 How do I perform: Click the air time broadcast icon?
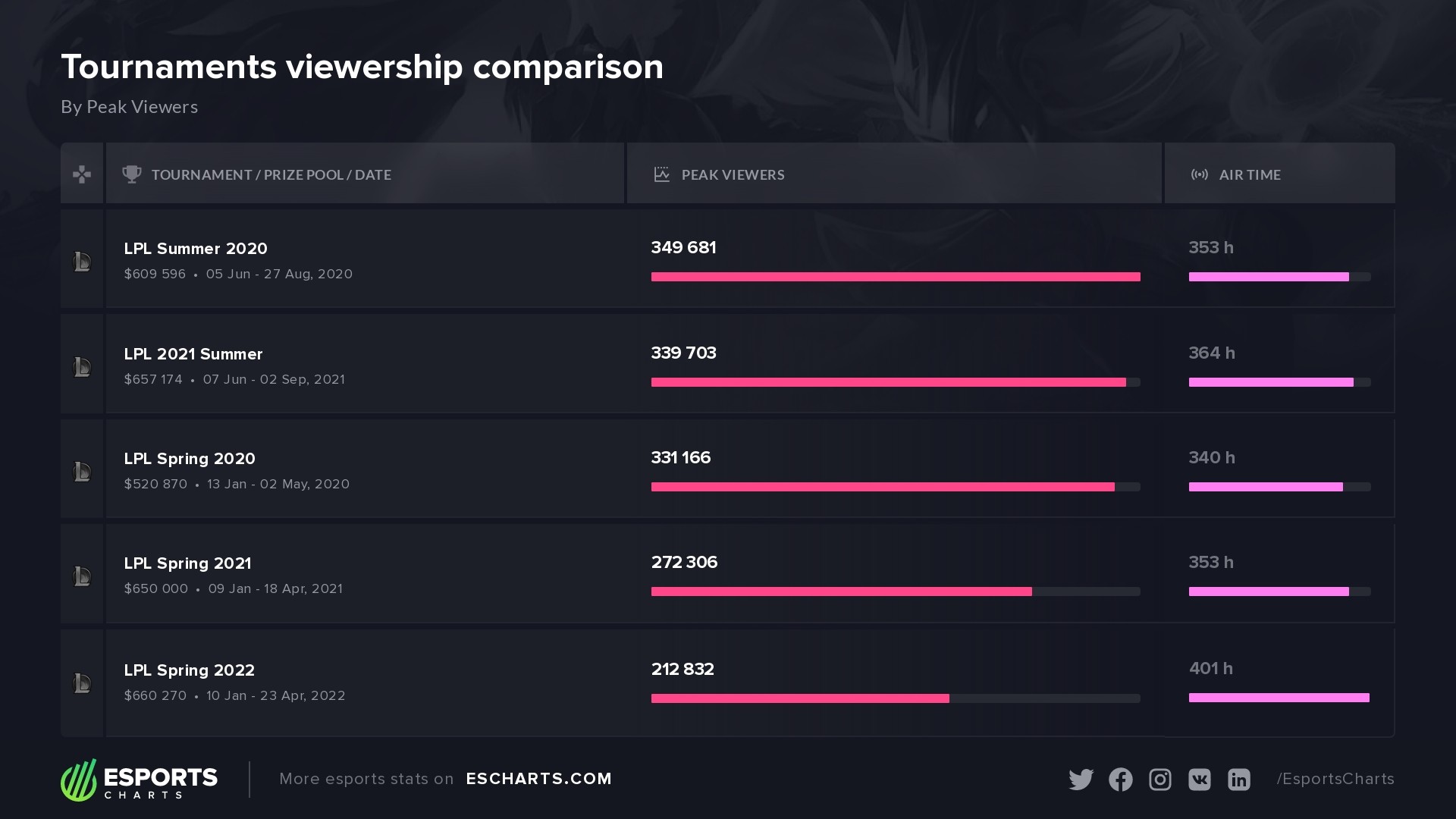click(x=1200, y=174)
